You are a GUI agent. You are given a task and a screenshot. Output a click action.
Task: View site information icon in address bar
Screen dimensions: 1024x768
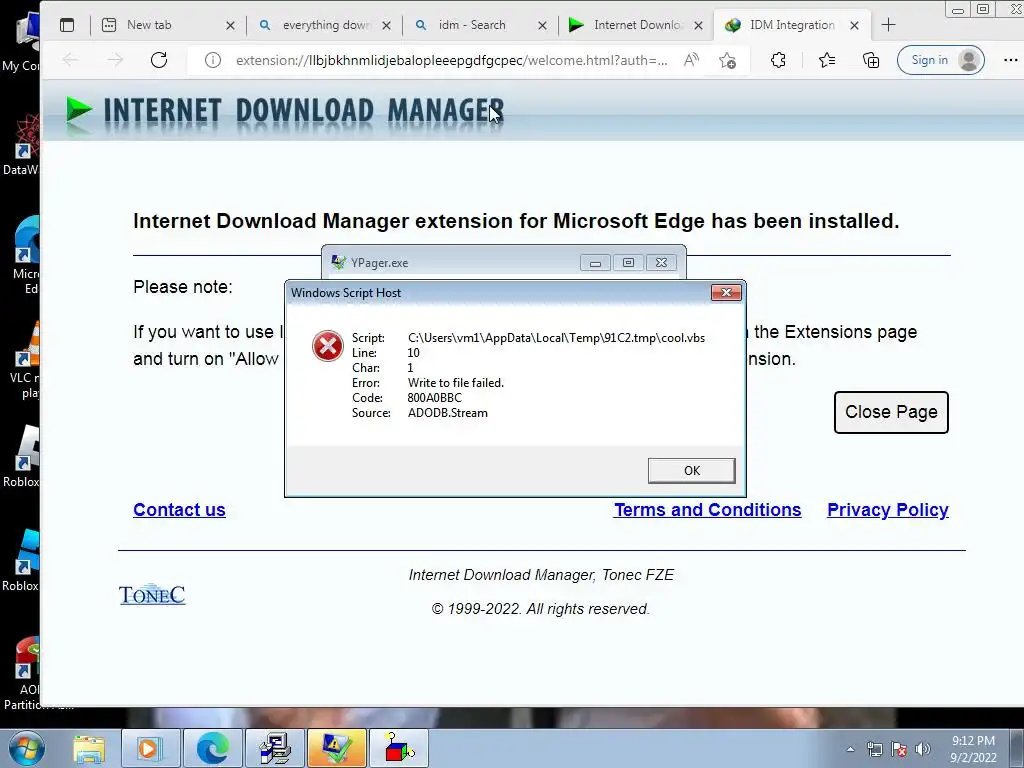[213, 60]
